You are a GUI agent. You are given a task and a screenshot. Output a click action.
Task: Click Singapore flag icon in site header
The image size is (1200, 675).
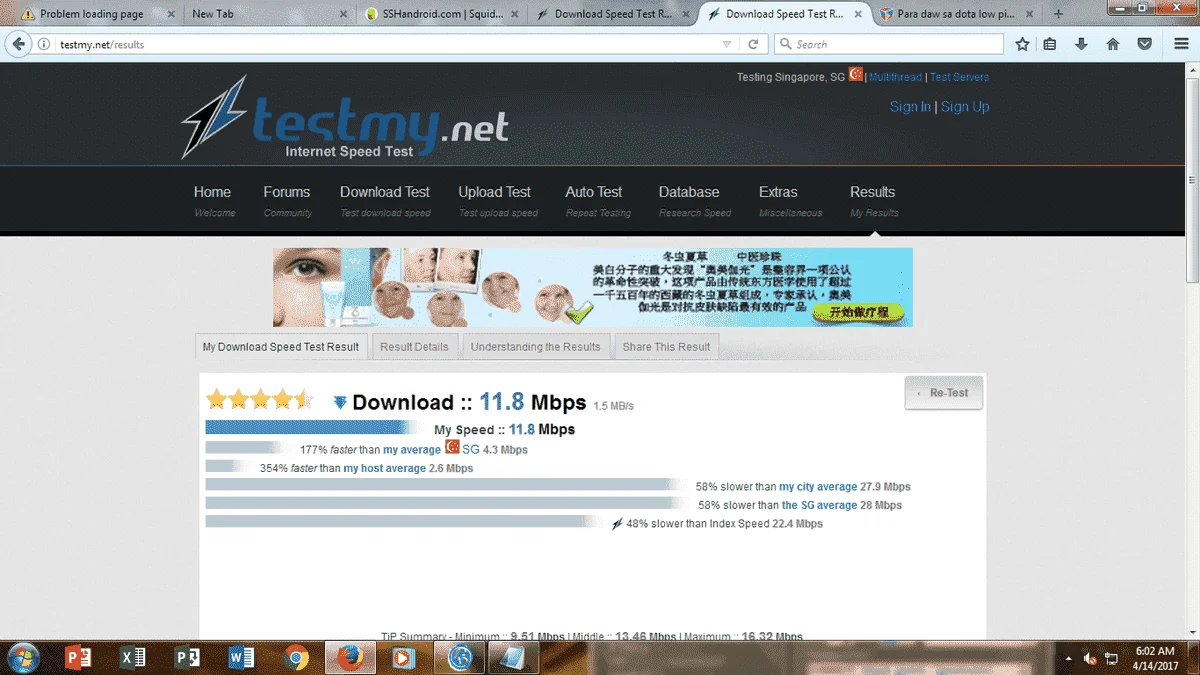point(856,74)
